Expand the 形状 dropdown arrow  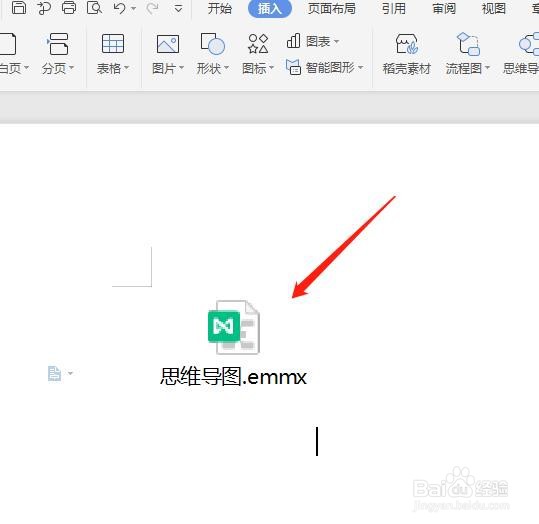point(226,68)
